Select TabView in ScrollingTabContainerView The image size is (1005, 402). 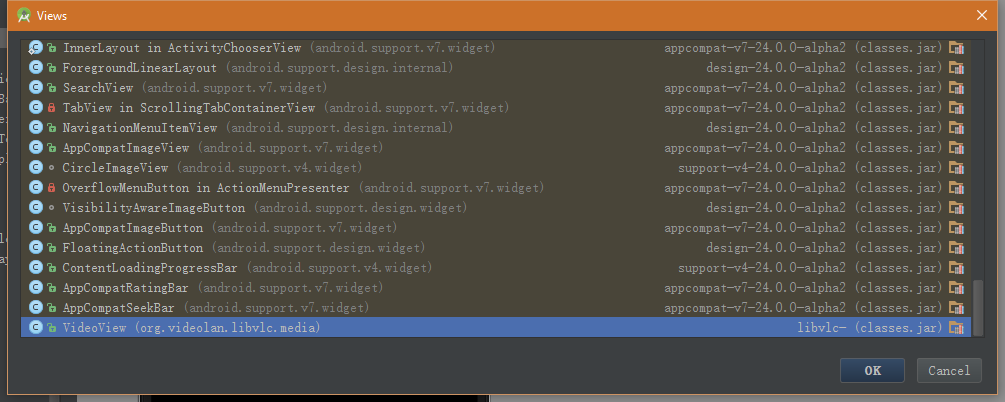click(x=496, y=108)
